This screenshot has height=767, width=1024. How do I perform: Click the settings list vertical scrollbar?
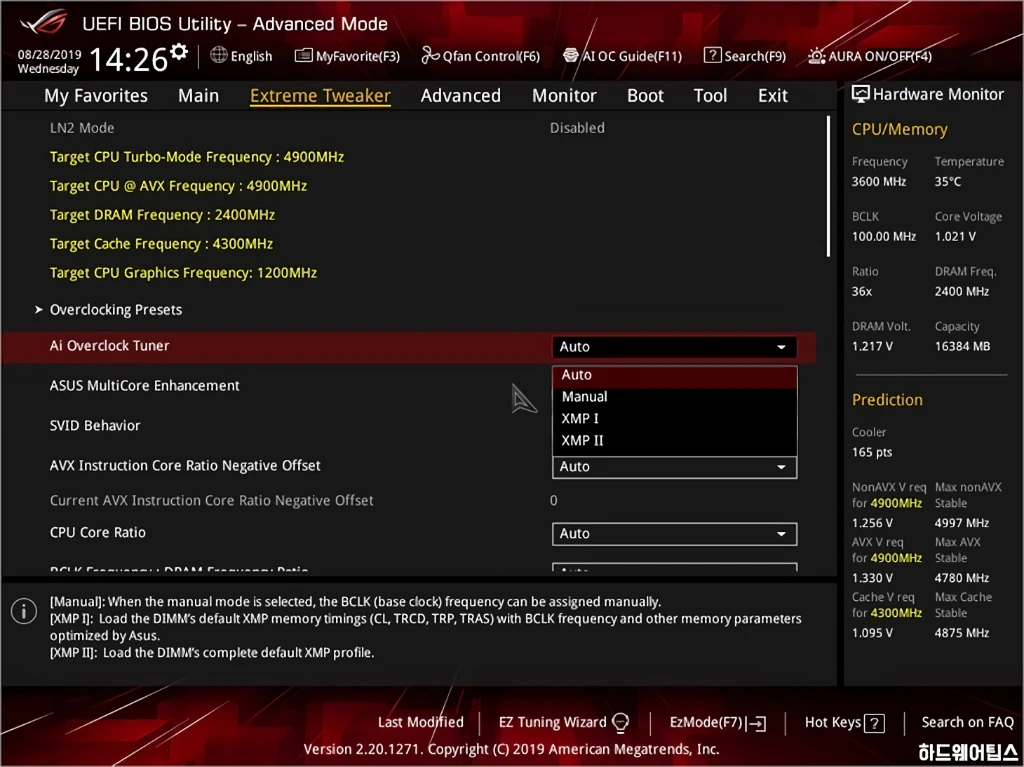(828, 186)
